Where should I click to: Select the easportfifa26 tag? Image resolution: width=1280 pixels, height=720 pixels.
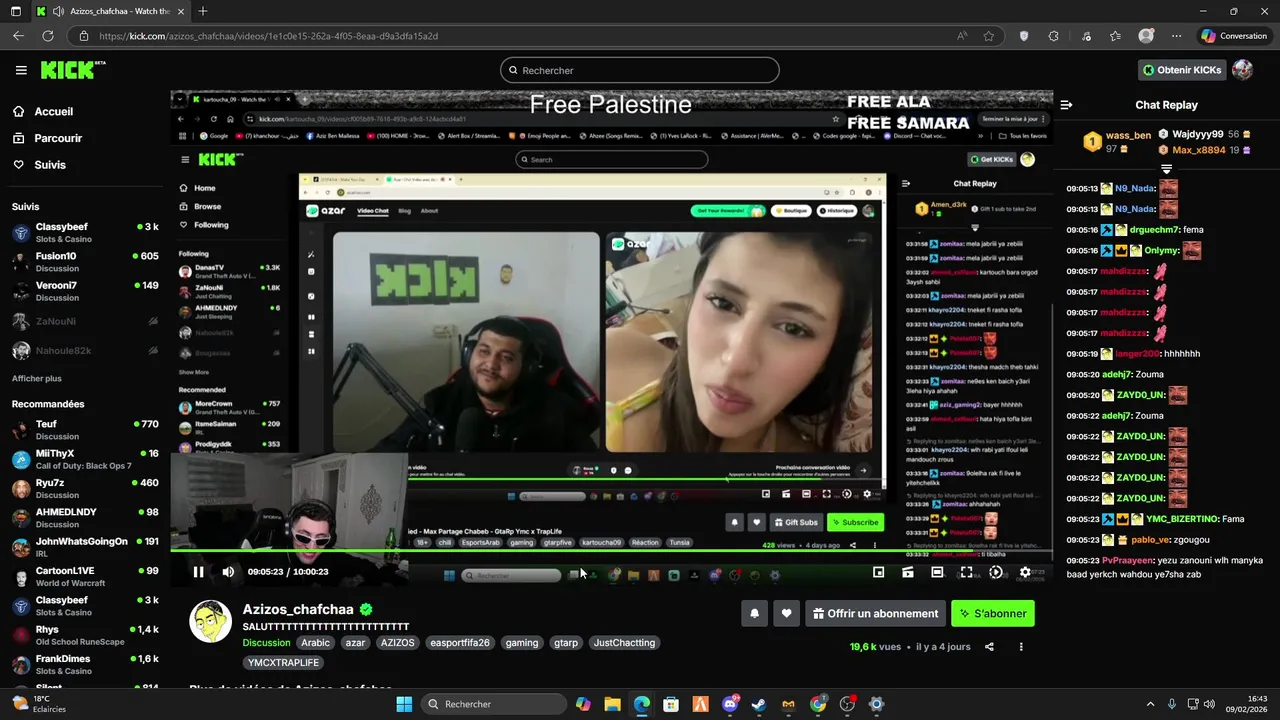(x=460, y=643)
